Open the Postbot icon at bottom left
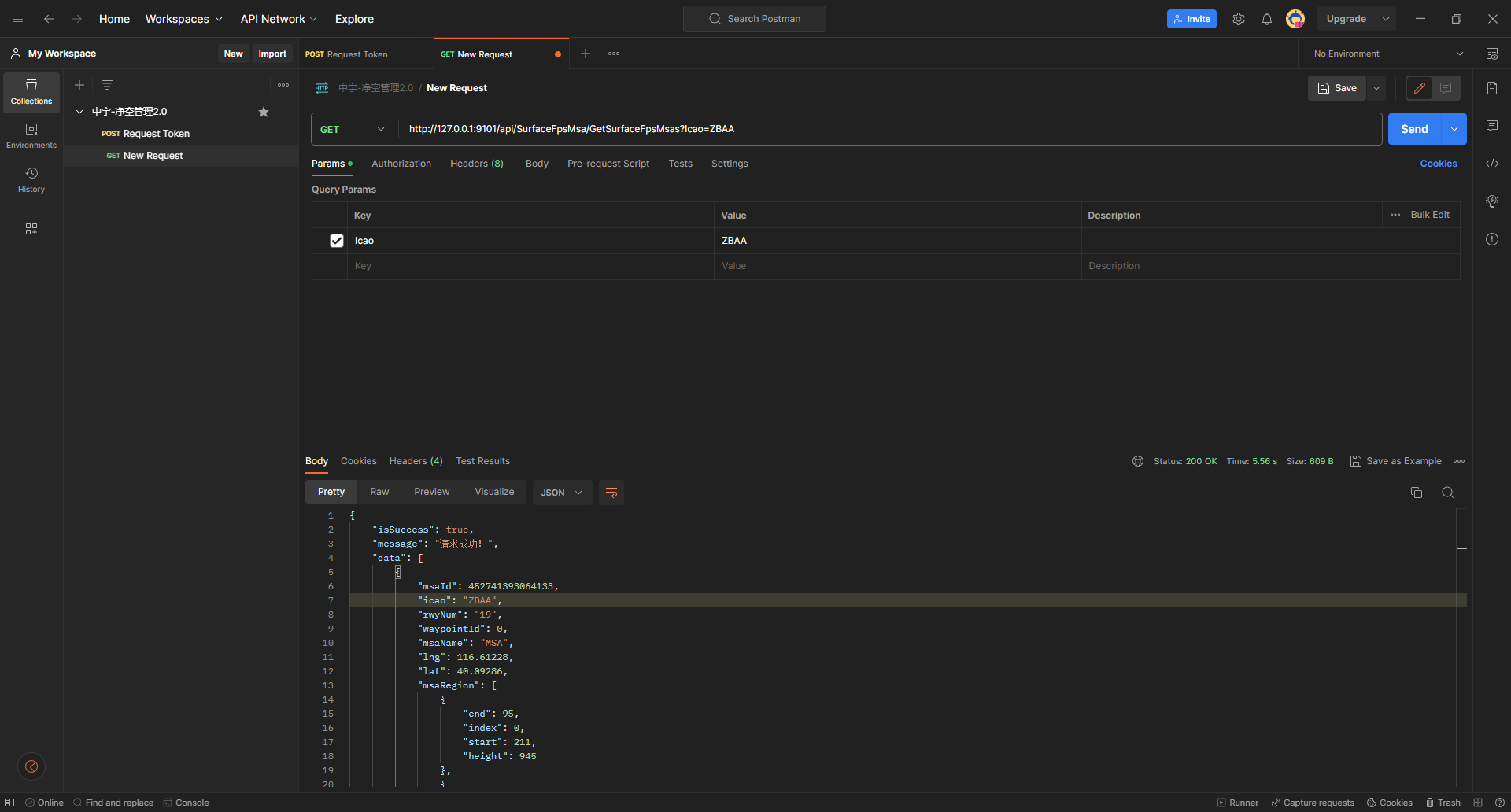 pos(31,766)
